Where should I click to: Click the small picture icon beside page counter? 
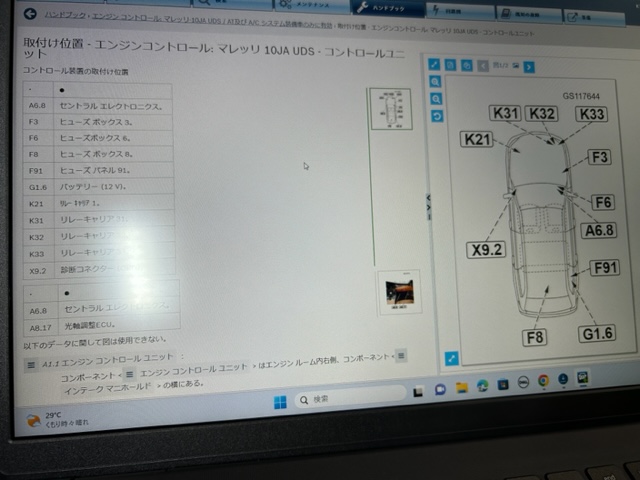[x=516, y=66]
